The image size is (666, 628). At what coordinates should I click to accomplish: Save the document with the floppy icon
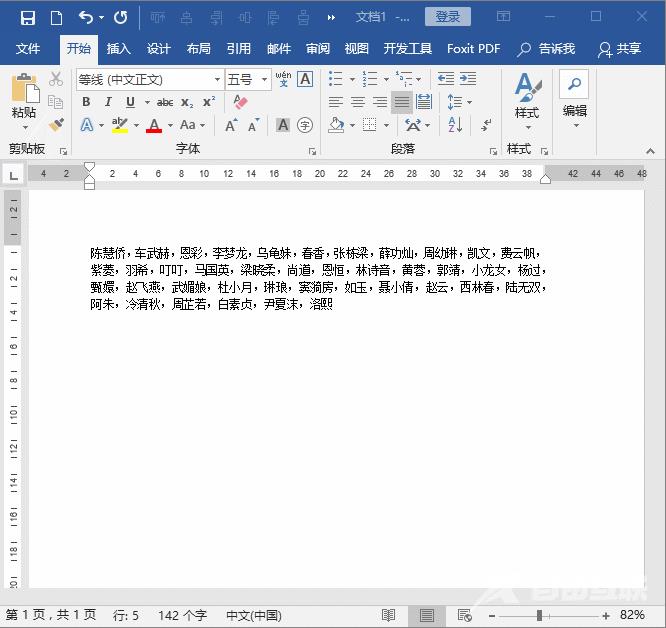pos(28,18)
